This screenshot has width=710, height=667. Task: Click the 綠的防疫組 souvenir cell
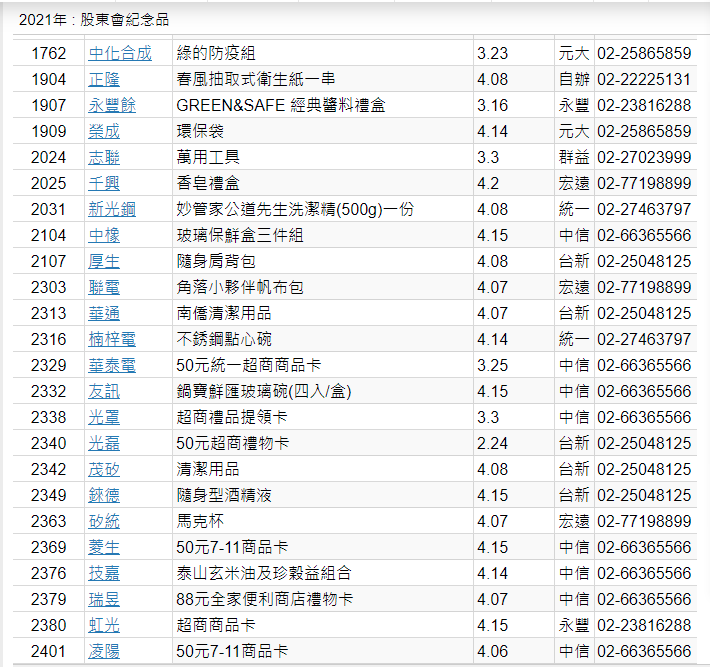(216, 53)
